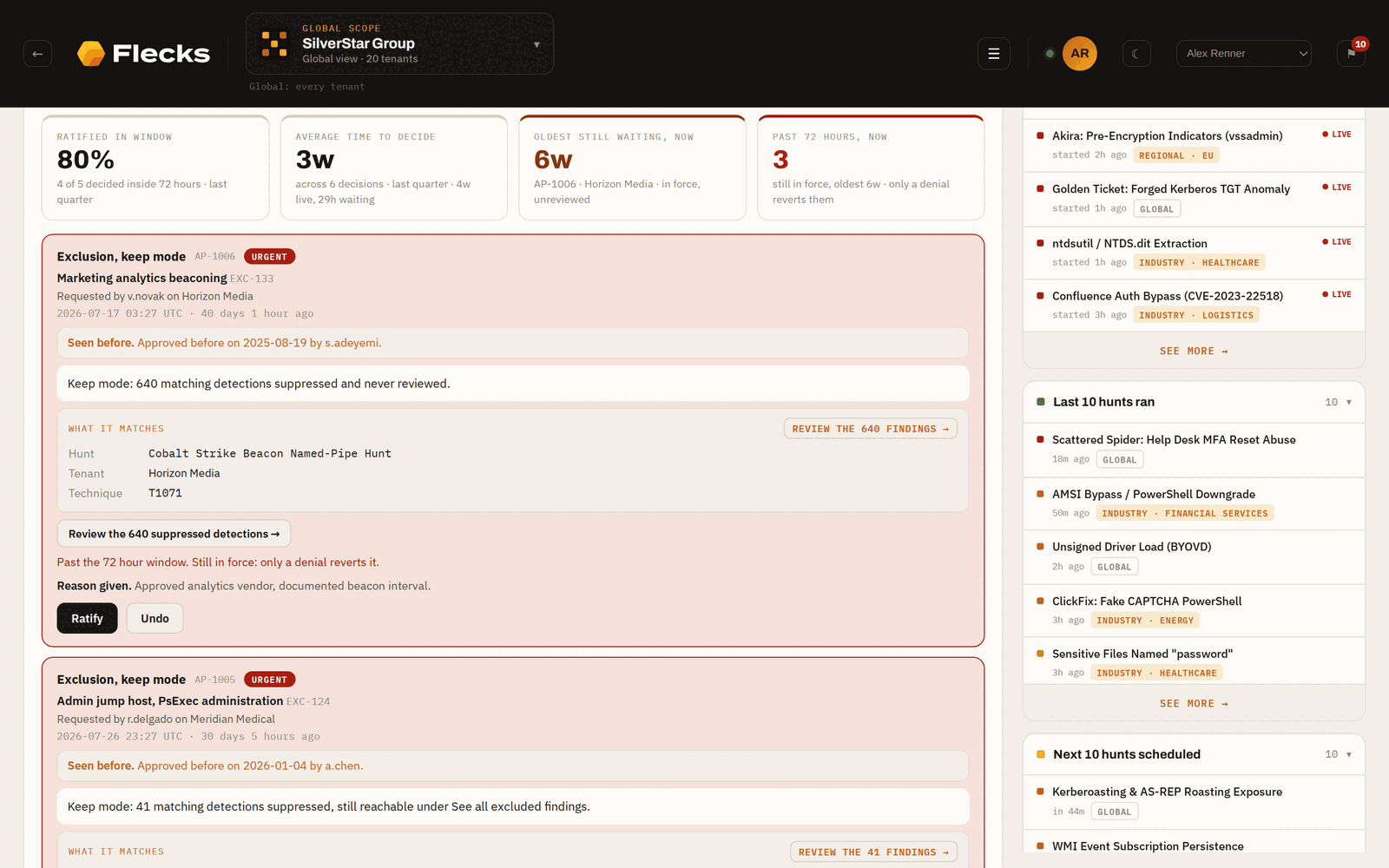Open the Last 10 hunts ran count dropdown
The height and width of the screenshot is (868, 1389).
[1338, 402]
